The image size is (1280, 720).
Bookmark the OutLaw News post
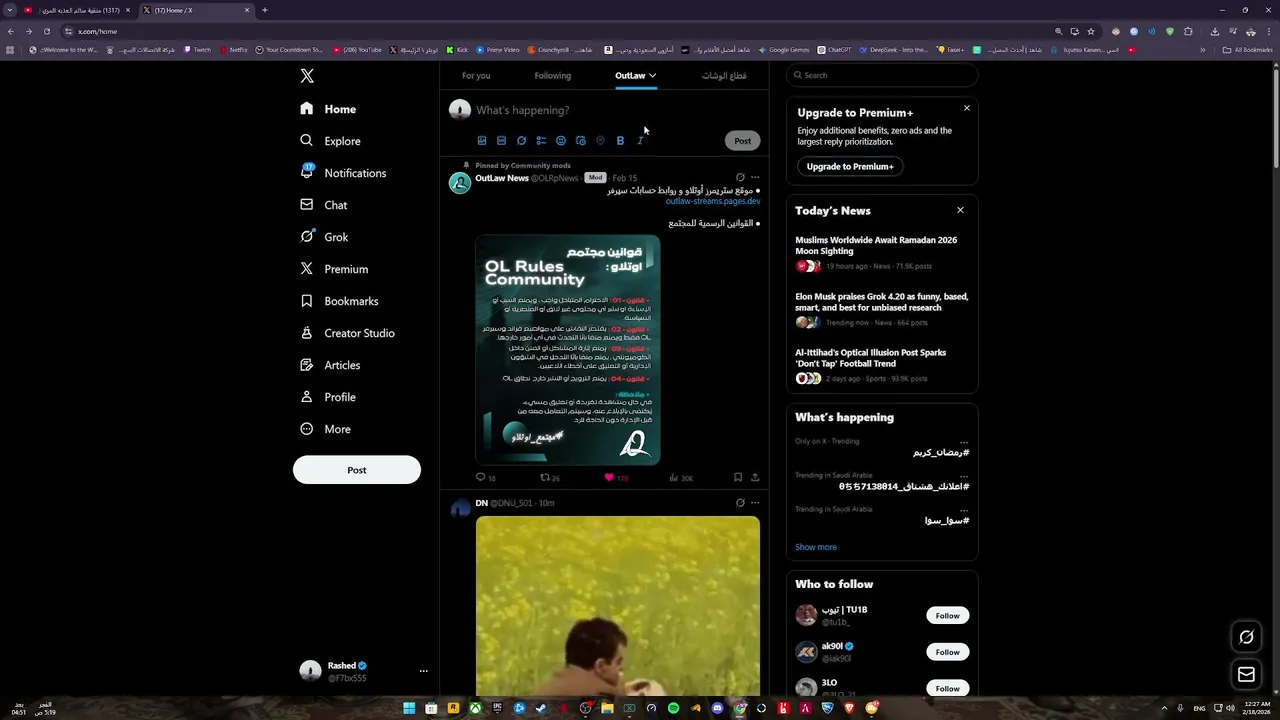[738, 478]
